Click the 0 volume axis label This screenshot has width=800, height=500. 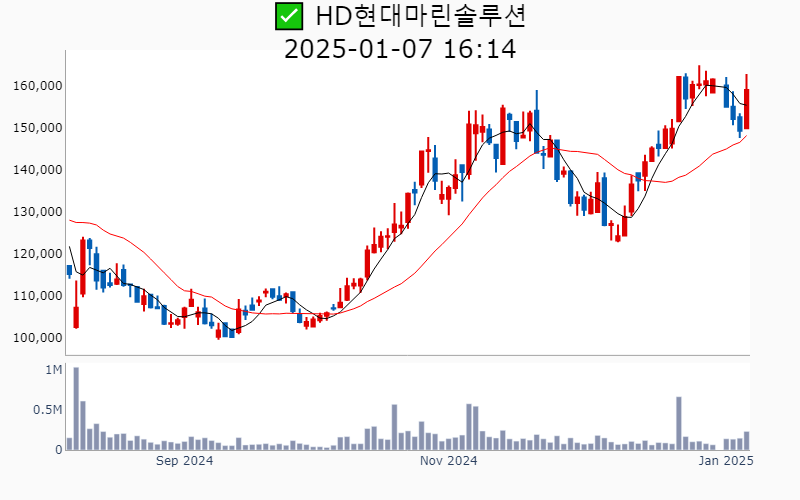(x=59, y=450)
